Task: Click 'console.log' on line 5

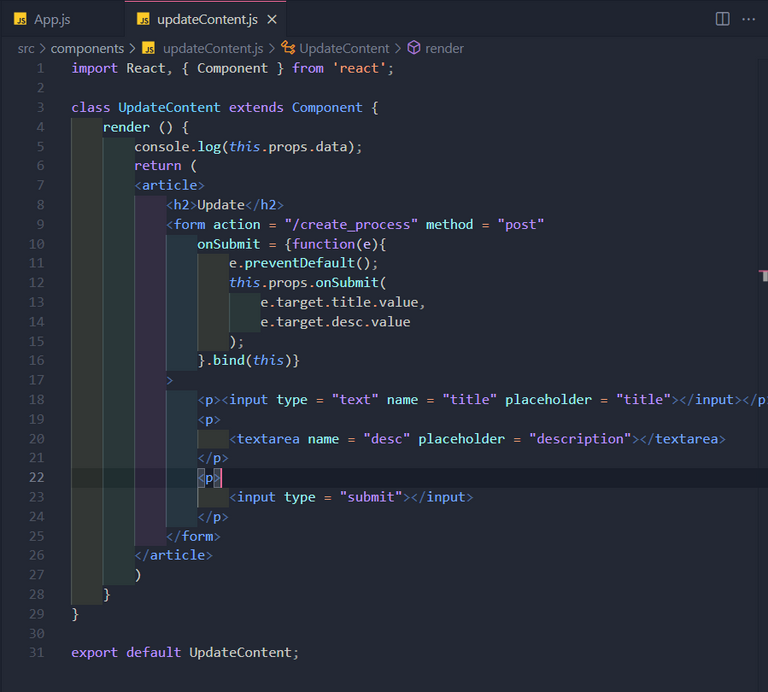Action: click(x=178, y=147)
